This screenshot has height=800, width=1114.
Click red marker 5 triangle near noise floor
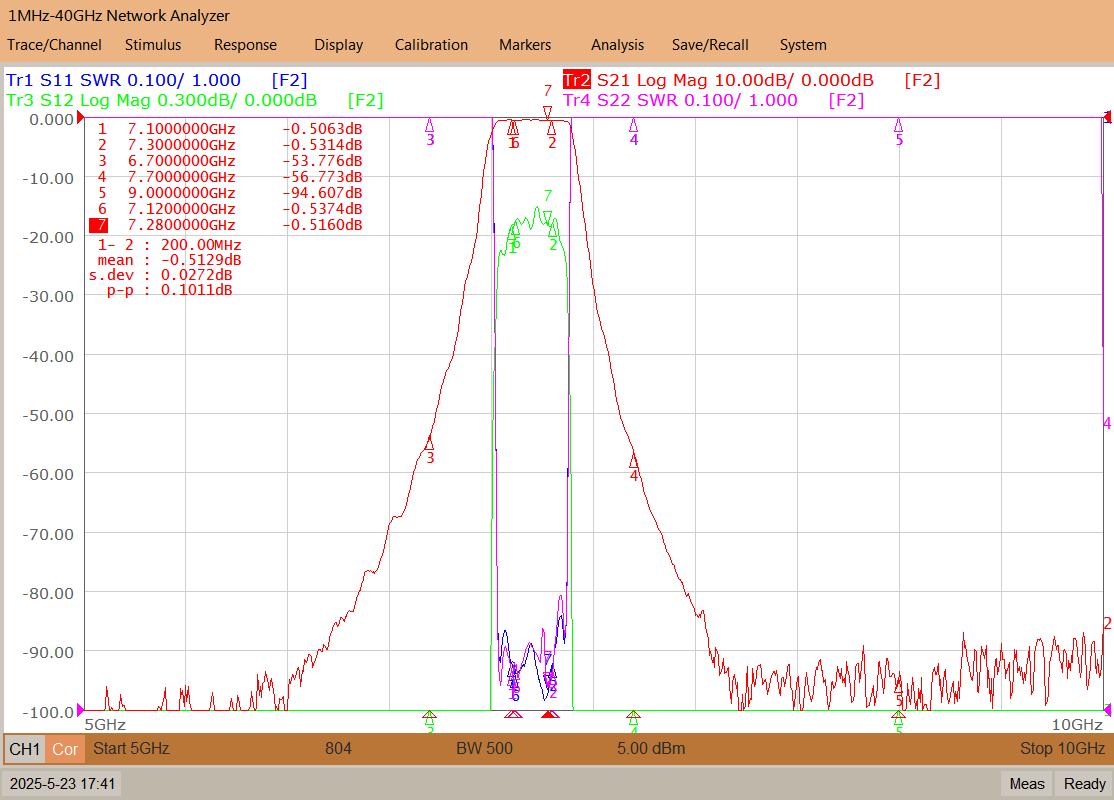899,686
